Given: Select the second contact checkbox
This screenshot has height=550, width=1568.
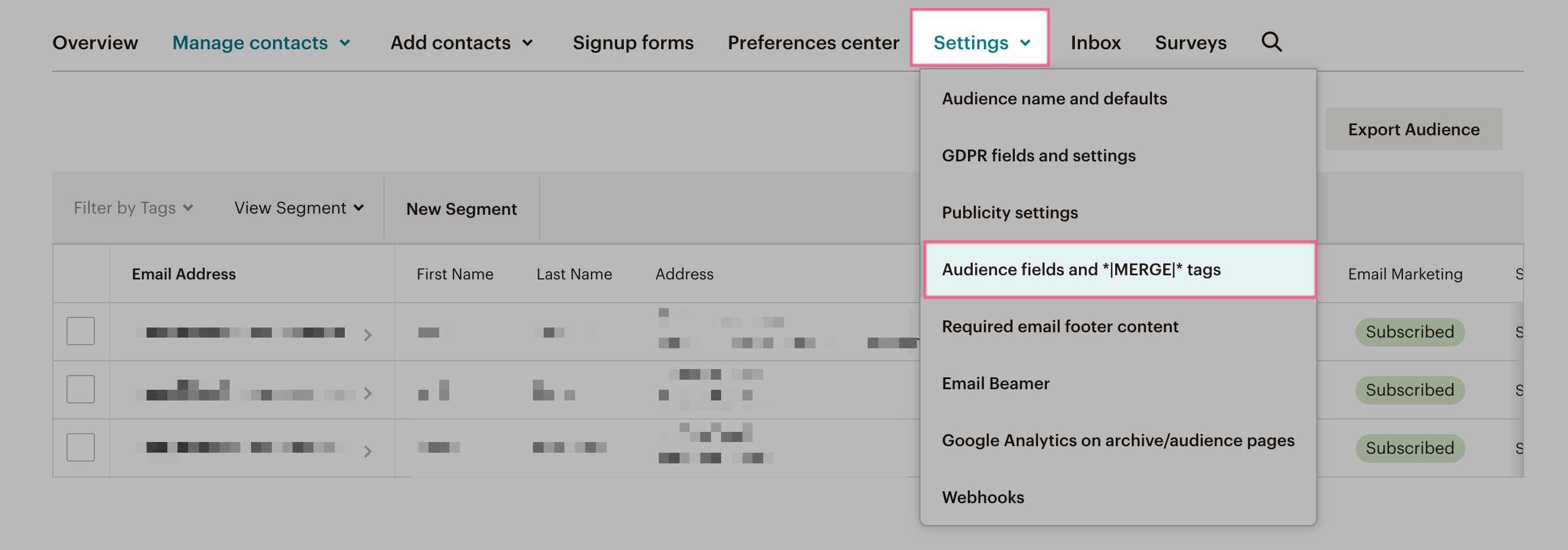Looking at the screenshot, I should [x=80, y=389].
